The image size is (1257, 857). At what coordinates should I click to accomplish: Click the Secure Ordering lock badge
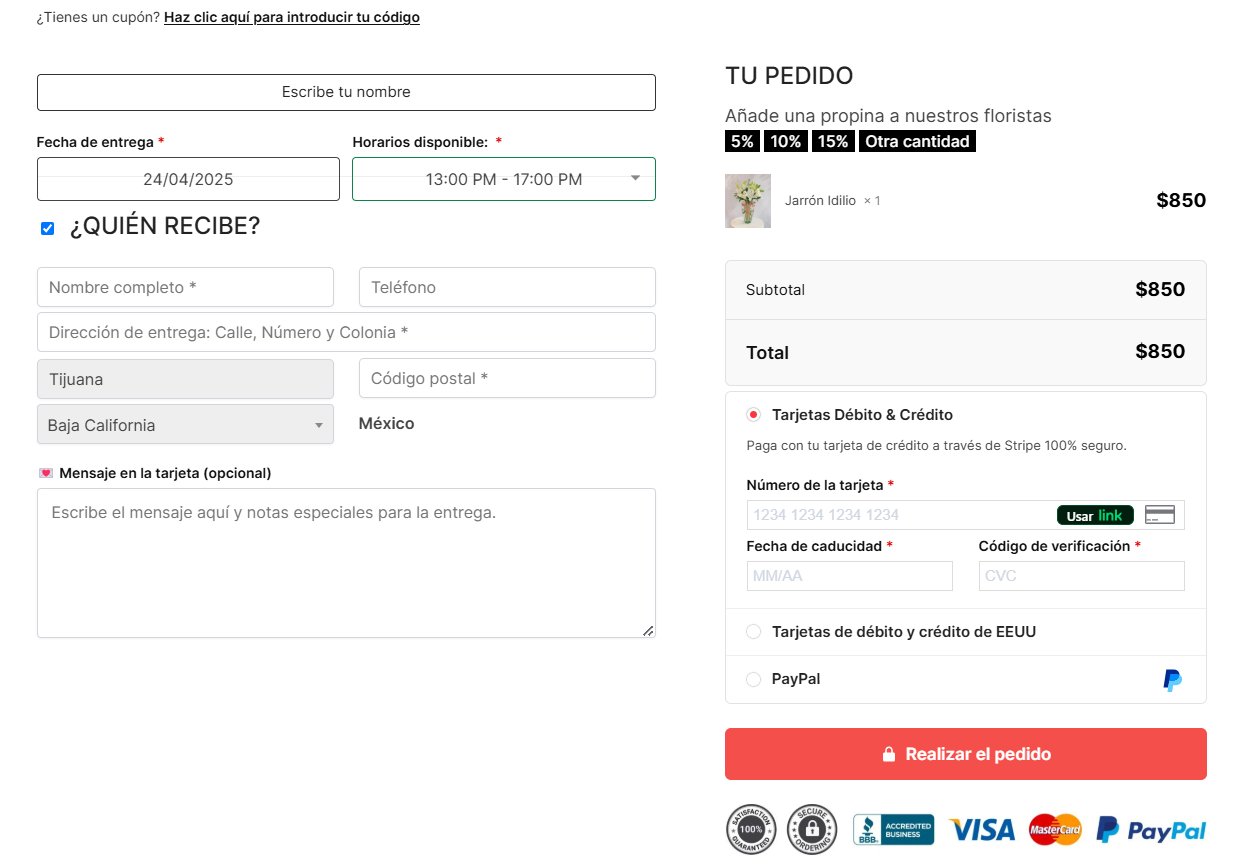(811, 829)
